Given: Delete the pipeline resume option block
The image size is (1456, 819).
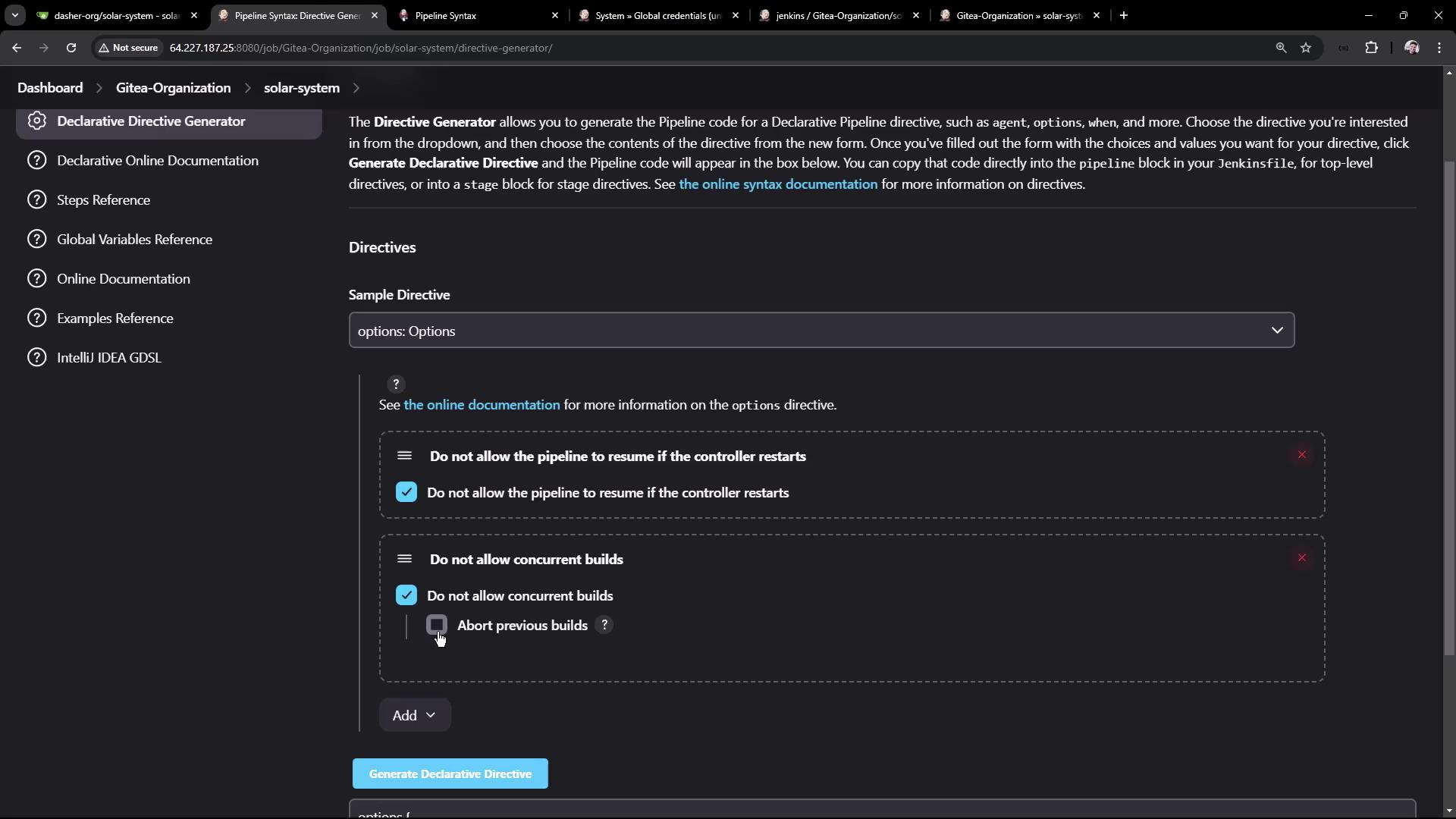Looking at the screenshot, I should (x=1301, y=455).
